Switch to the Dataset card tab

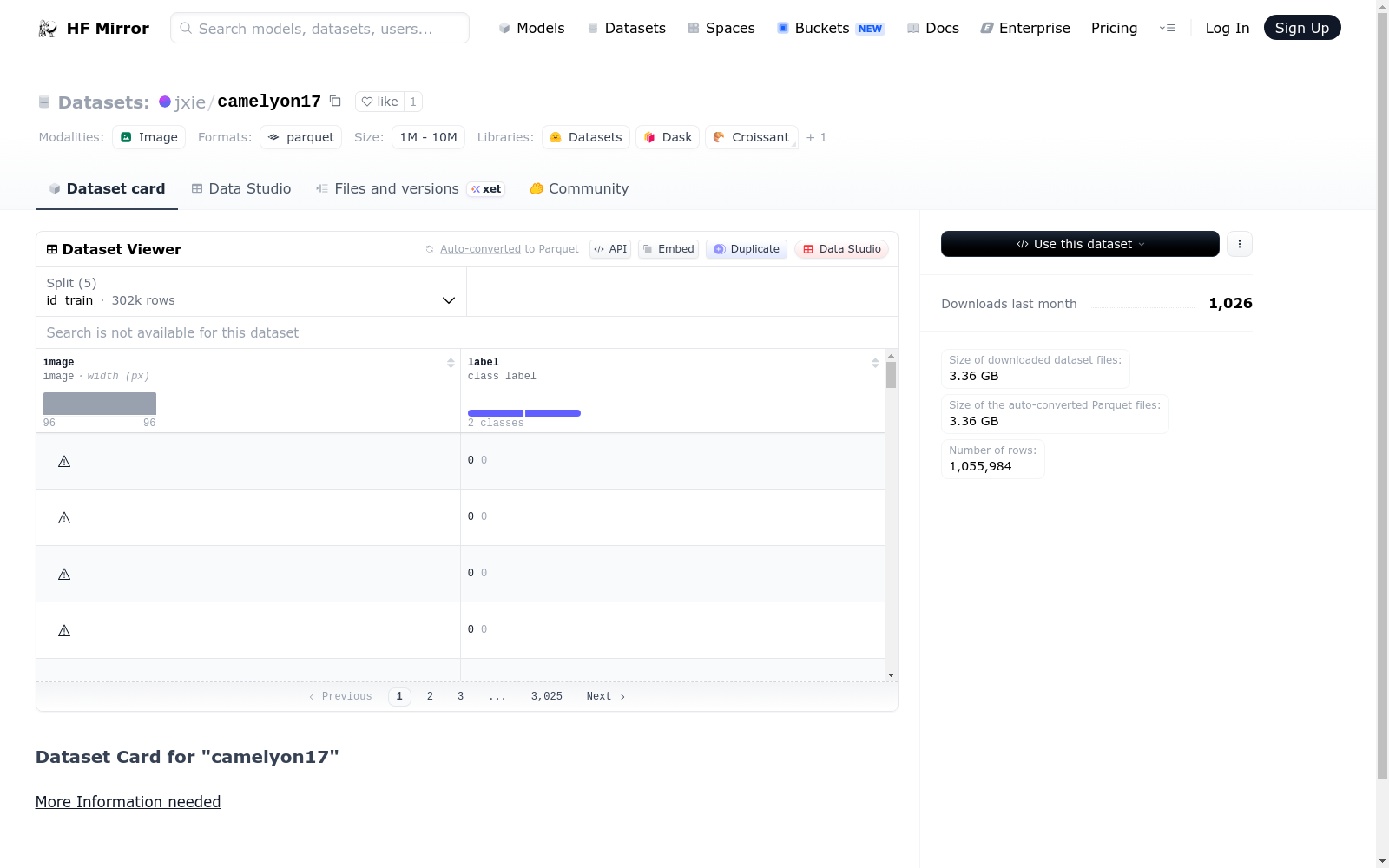pos(107,188)
